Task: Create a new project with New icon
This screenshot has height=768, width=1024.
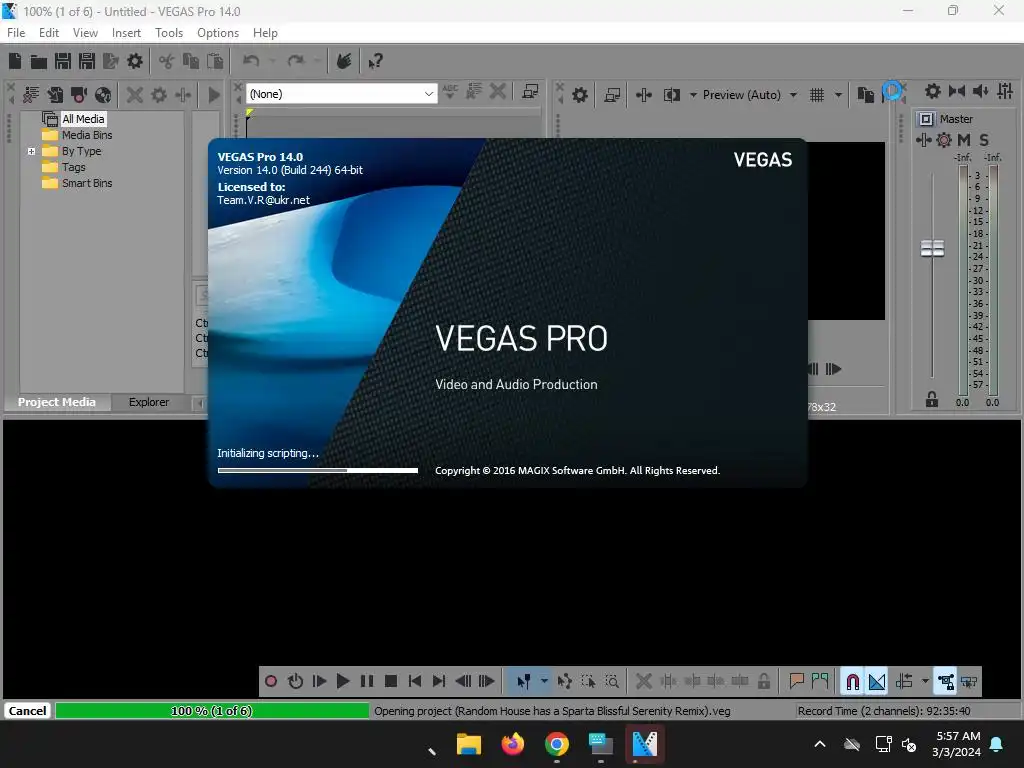Action: (x=15, y=61)
